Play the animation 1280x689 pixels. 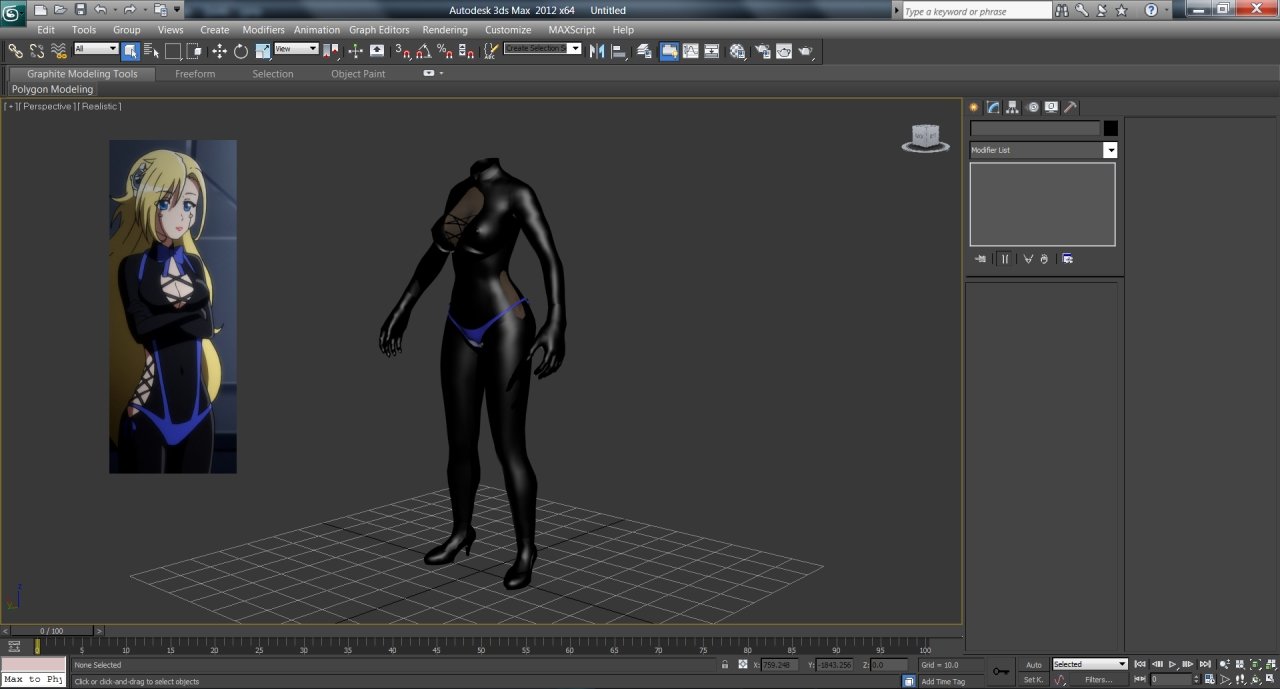pos(1173,664)
